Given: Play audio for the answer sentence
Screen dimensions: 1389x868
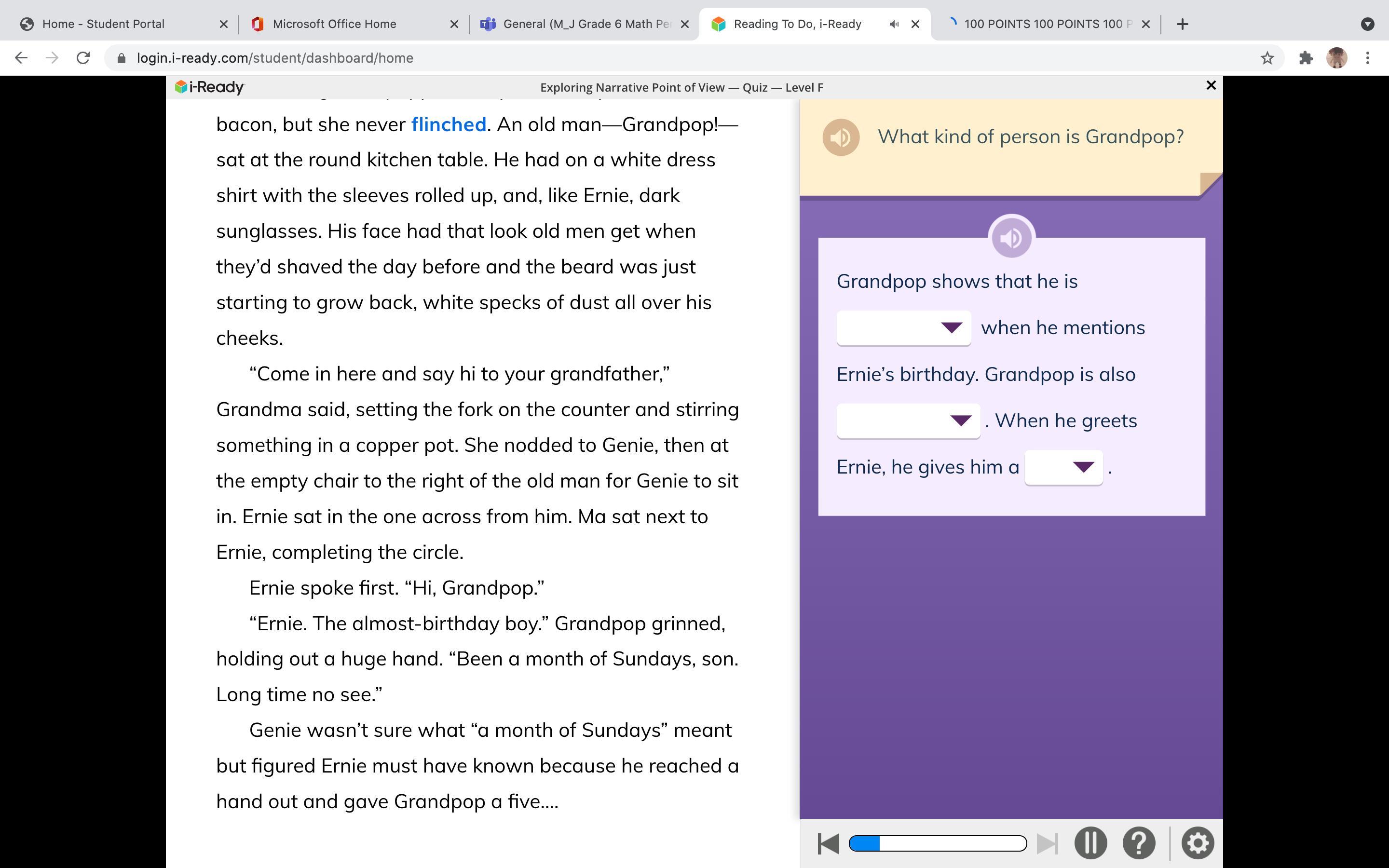Looking at the screenshot, I should pos(1011,238).
